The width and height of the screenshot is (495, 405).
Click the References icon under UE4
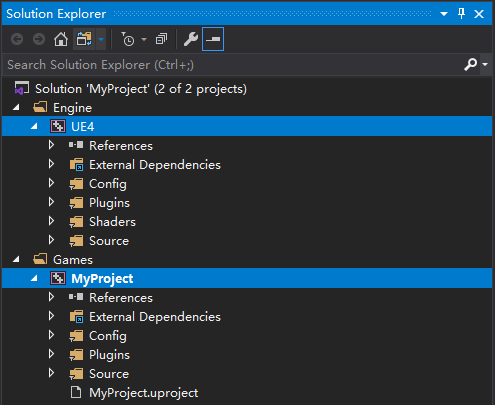click(76, 145)
